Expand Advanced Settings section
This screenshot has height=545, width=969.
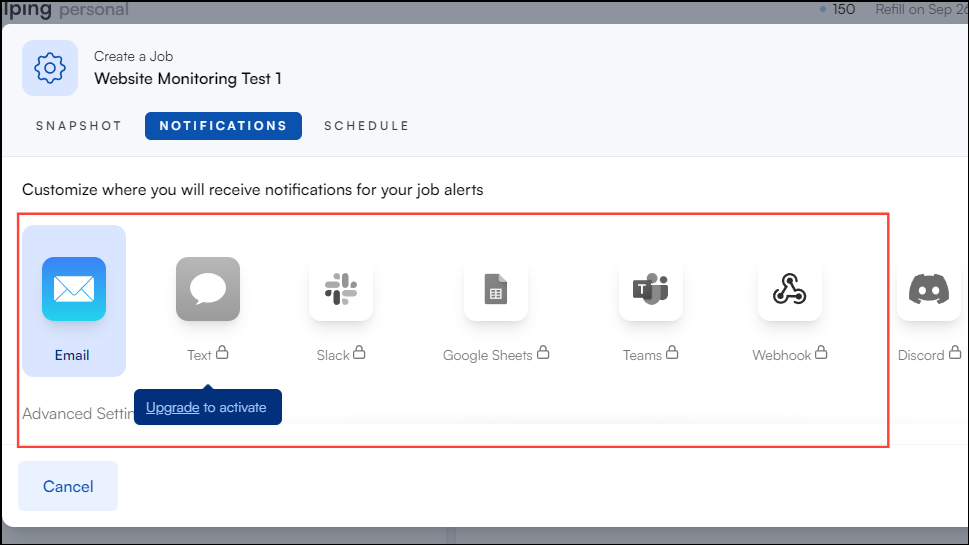78,413
